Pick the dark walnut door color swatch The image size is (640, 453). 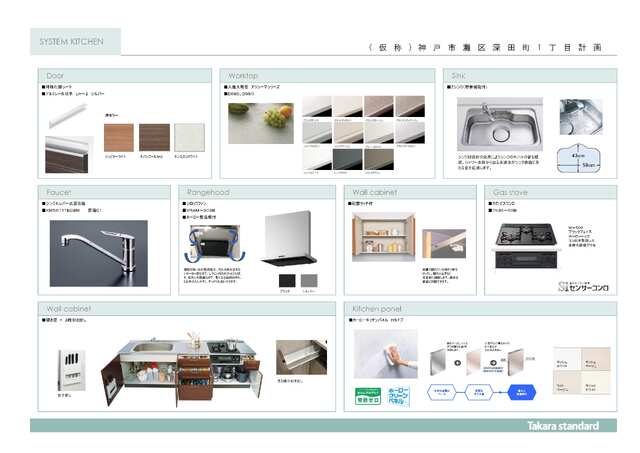[154, 137]
